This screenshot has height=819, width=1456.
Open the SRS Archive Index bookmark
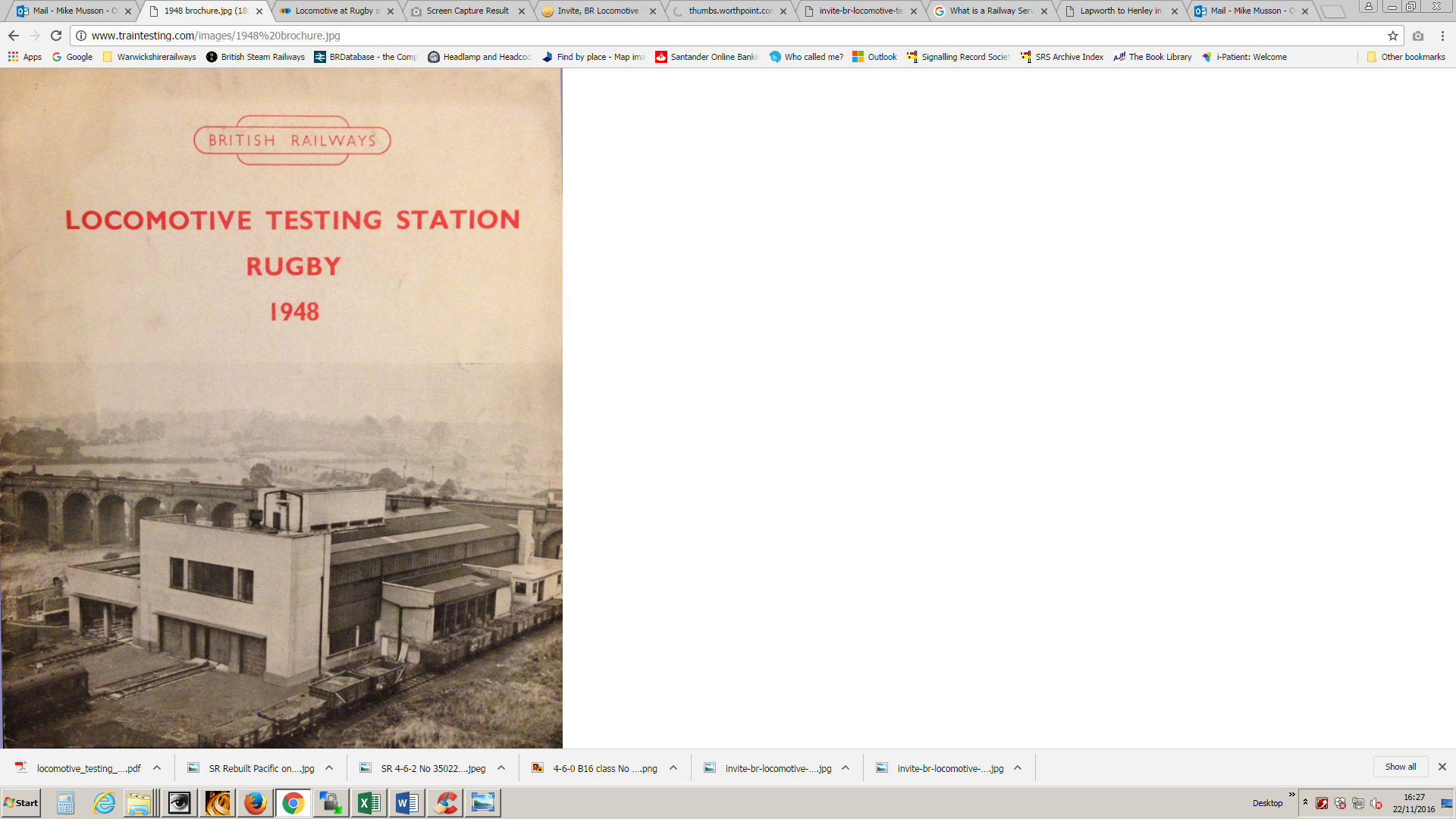pos(1062,57)
